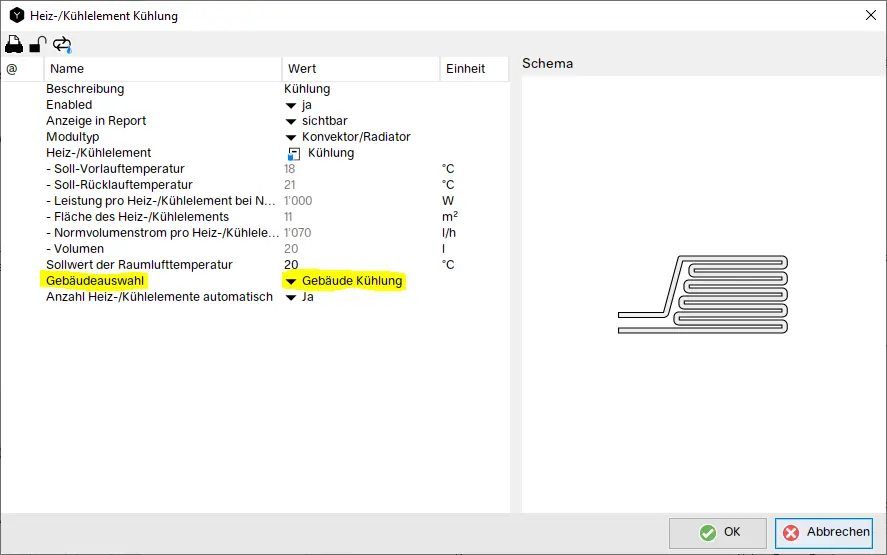Click the green checkmark icon on OK
Image resolution: width=887 pixels, height=555 pixels.
pyautogui.click(x=708, y=532)
